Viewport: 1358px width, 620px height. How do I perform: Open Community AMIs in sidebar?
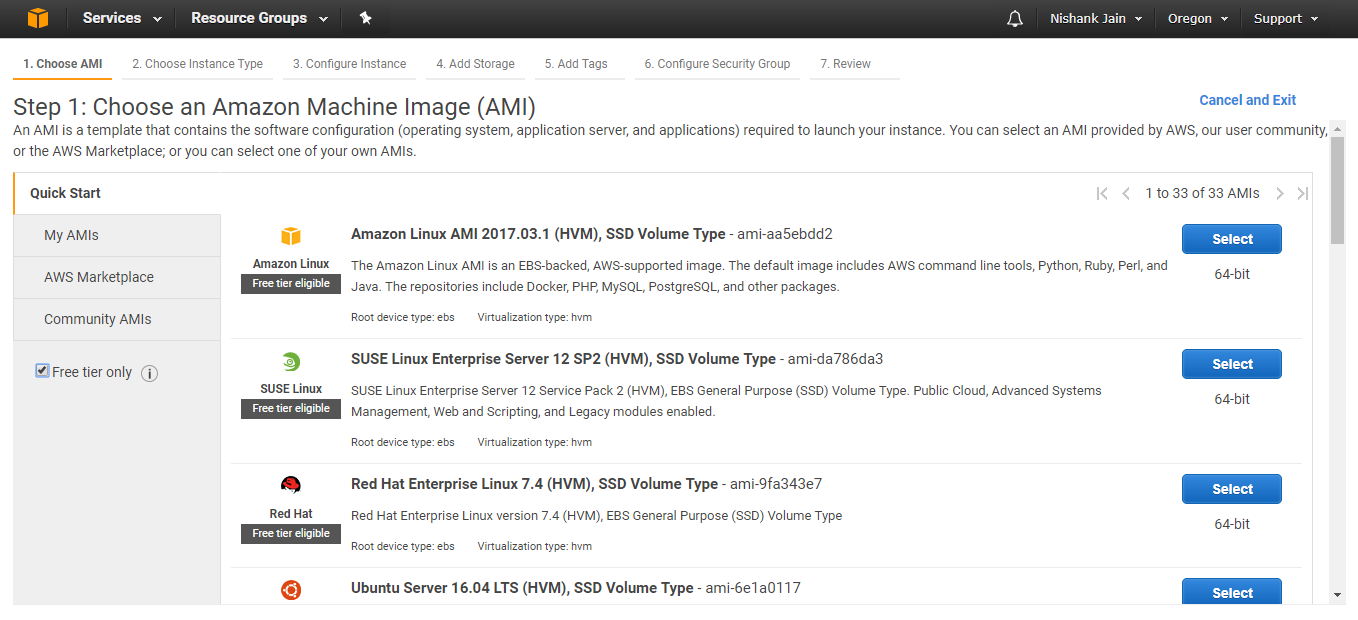point(117,319)
